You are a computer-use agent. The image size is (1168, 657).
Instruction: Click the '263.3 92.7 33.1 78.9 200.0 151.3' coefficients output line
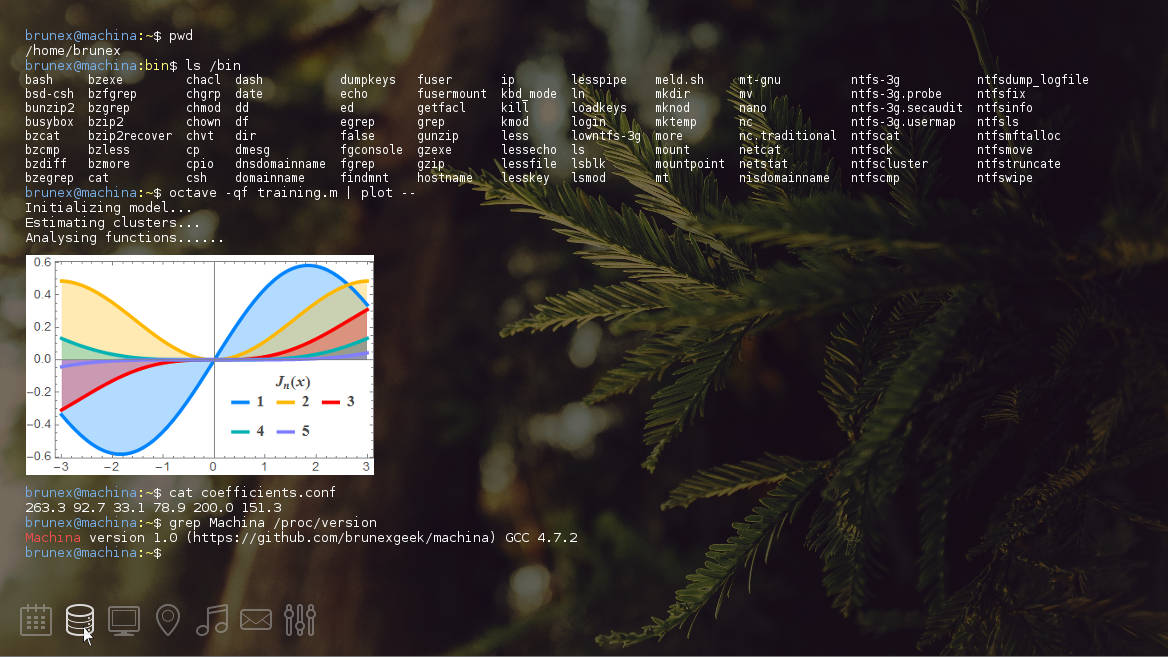(x=153, y=508)
